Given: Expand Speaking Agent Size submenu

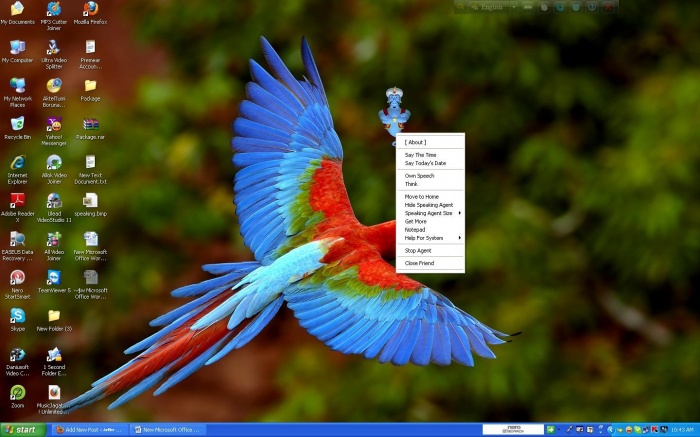Looking at the screenshot, I should click(x=430, y=213).
